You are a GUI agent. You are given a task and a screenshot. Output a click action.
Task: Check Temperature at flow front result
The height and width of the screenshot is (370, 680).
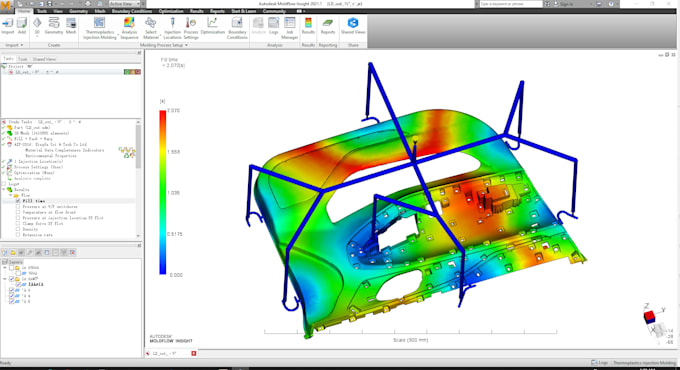point(18,212)
